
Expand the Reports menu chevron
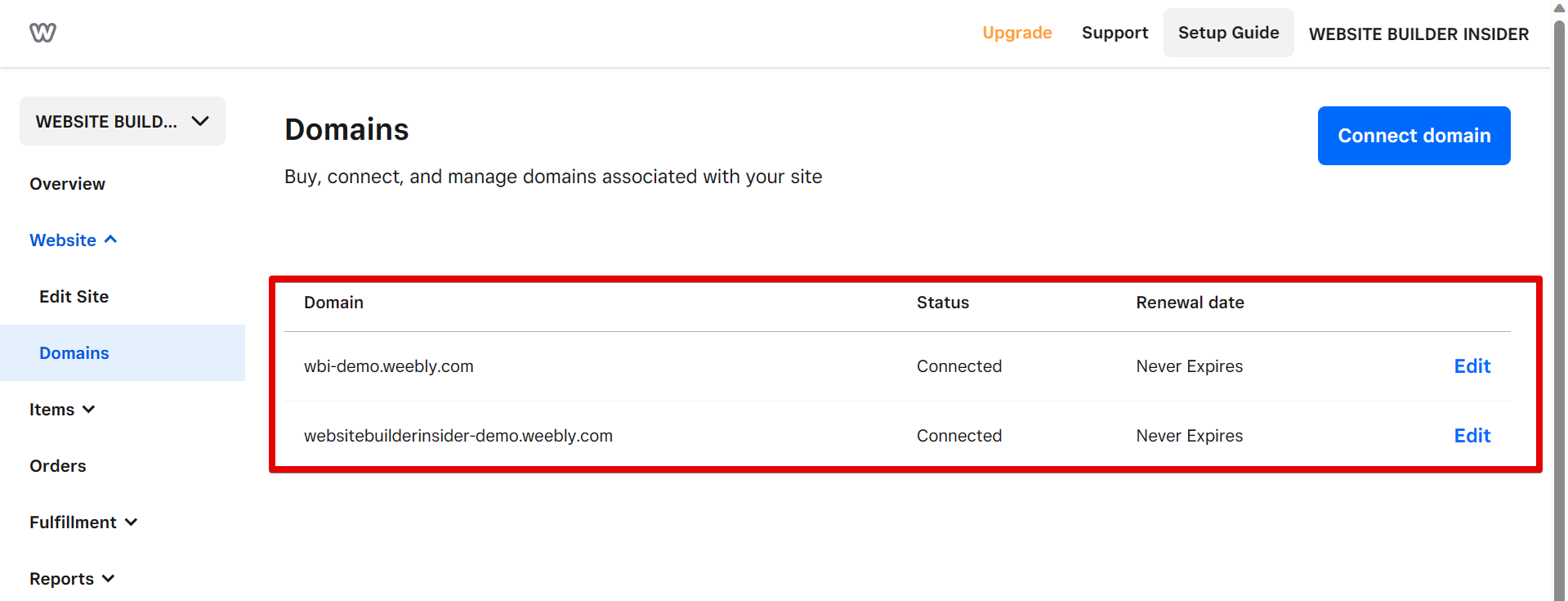pyautogui.click(x=109, y=578)
